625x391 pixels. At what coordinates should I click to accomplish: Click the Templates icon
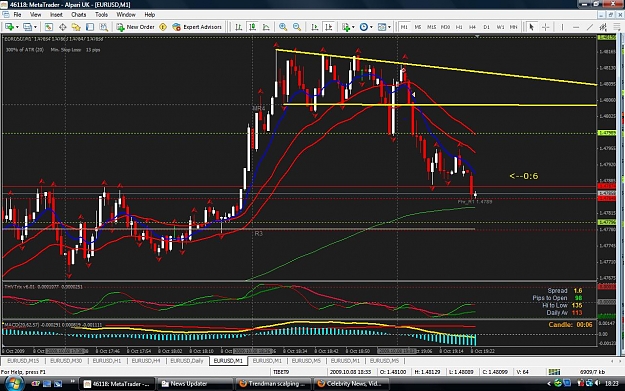[382, 27]
